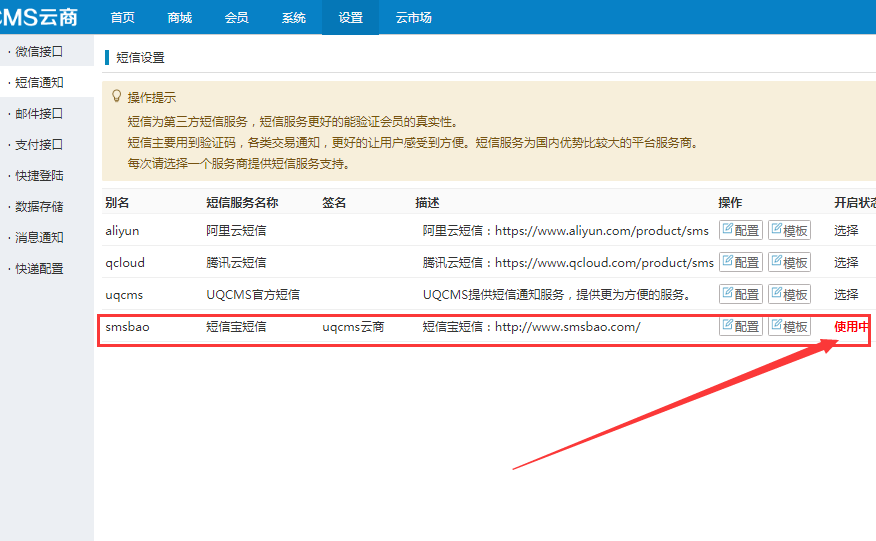Open 短信通知 in the sidebar
876x541 pixels.
(x=39, y=83)
